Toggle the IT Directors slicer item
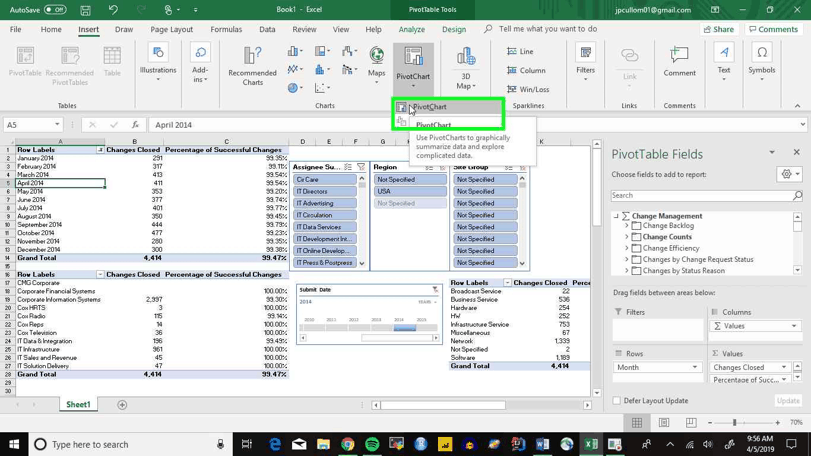The width and height of the screenshot is (813, 457). click(325, 191)
